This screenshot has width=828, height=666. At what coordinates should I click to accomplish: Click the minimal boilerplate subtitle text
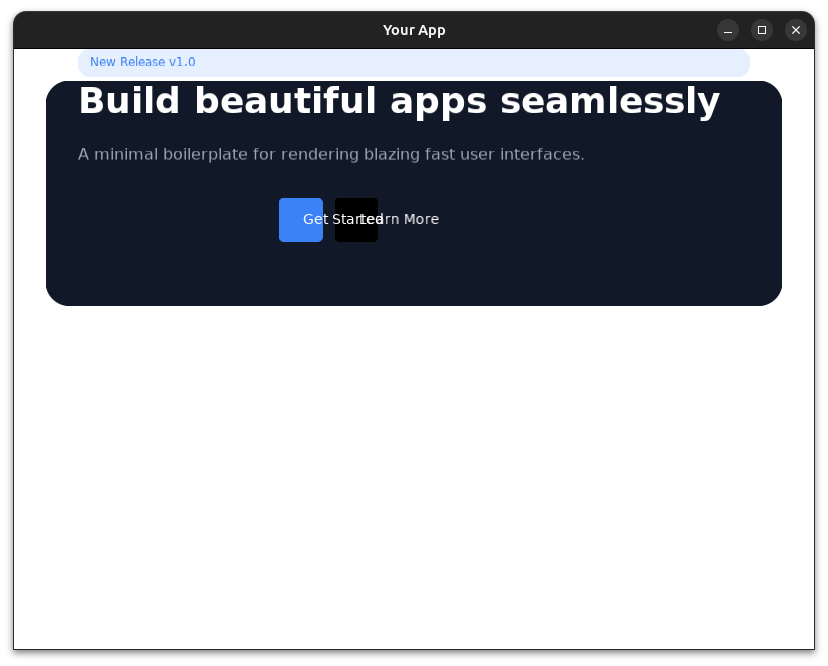tap(331, 154)
